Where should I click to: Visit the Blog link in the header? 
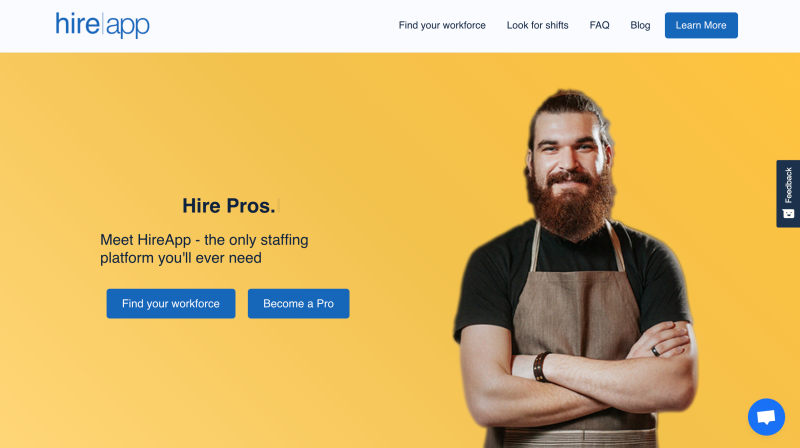[x=640, y=25]
